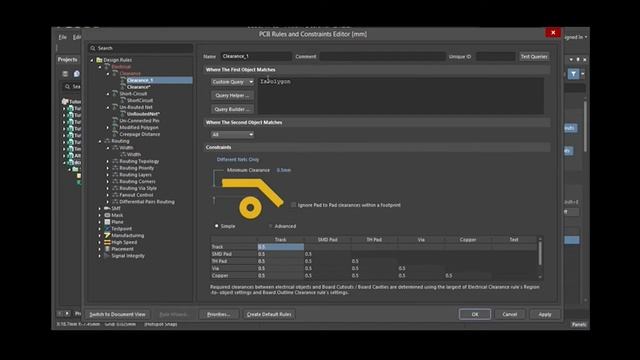
Task: Toggle Ignore Pad to Pad clearances checkbox
Action: [293, 205]
